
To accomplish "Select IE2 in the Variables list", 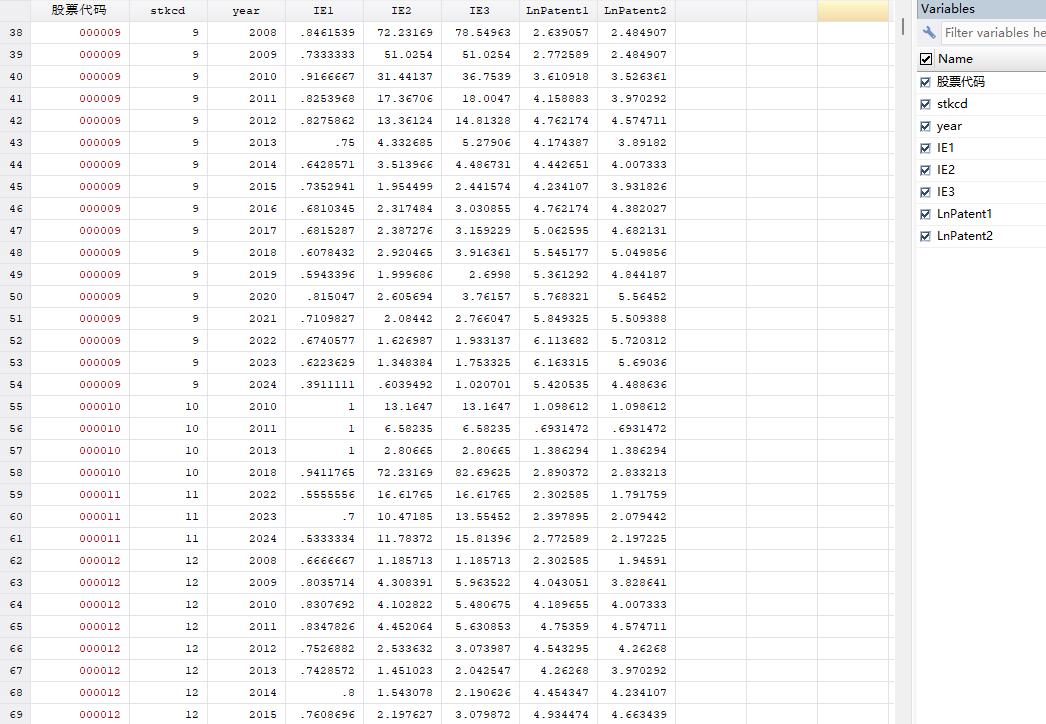I will [x=946, y=170].
